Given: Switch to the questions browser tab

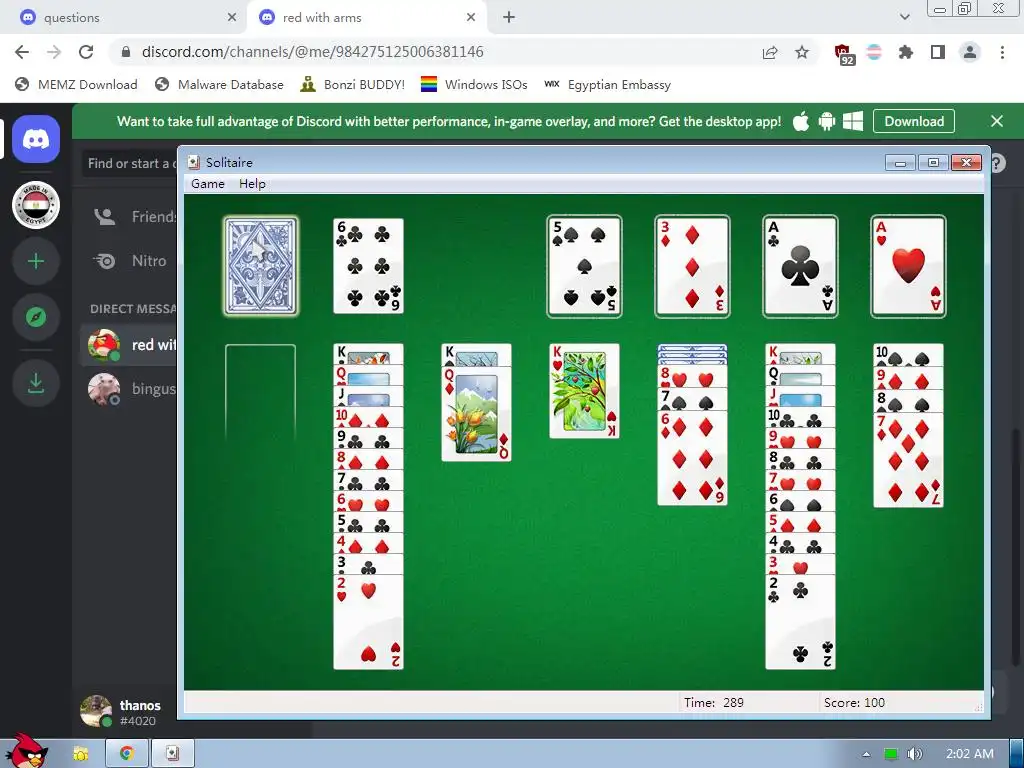Looking at the screenshot, I should point(124,18).
